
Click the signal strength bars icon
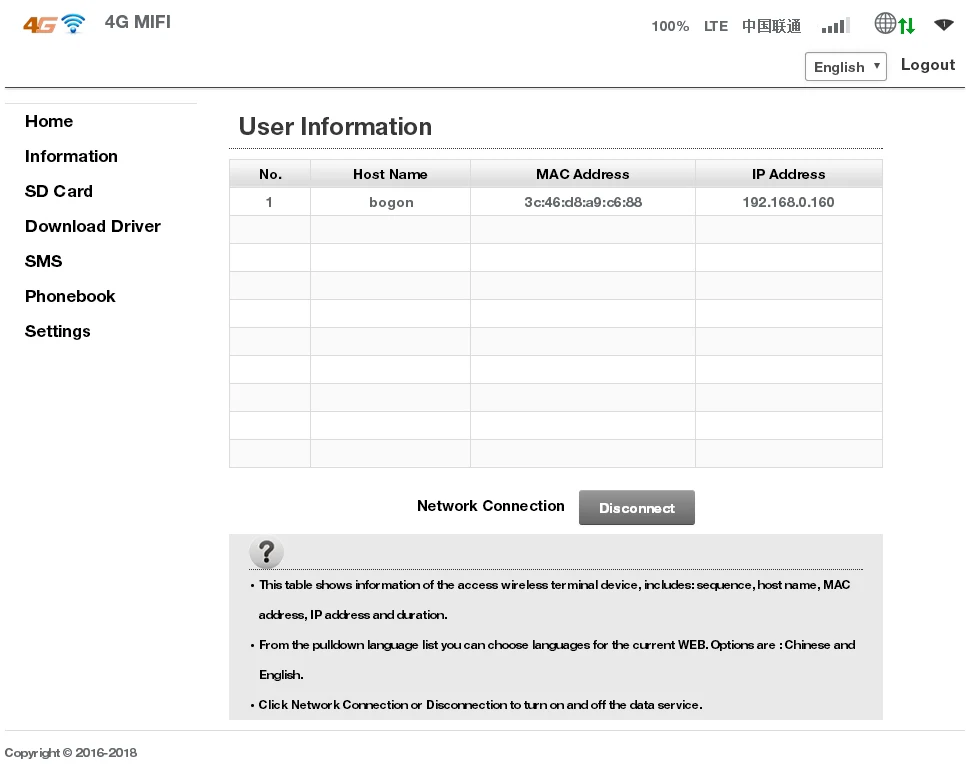tap(836, 26)
